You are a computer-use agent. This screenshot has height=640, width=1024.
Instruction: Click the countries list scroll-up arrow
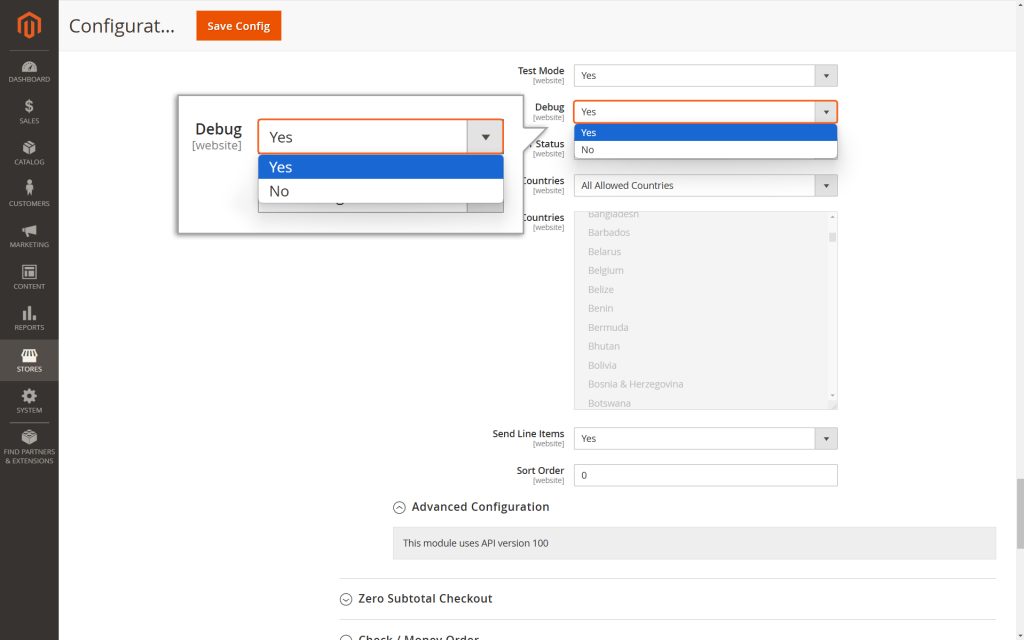click(x=832, y=217)
